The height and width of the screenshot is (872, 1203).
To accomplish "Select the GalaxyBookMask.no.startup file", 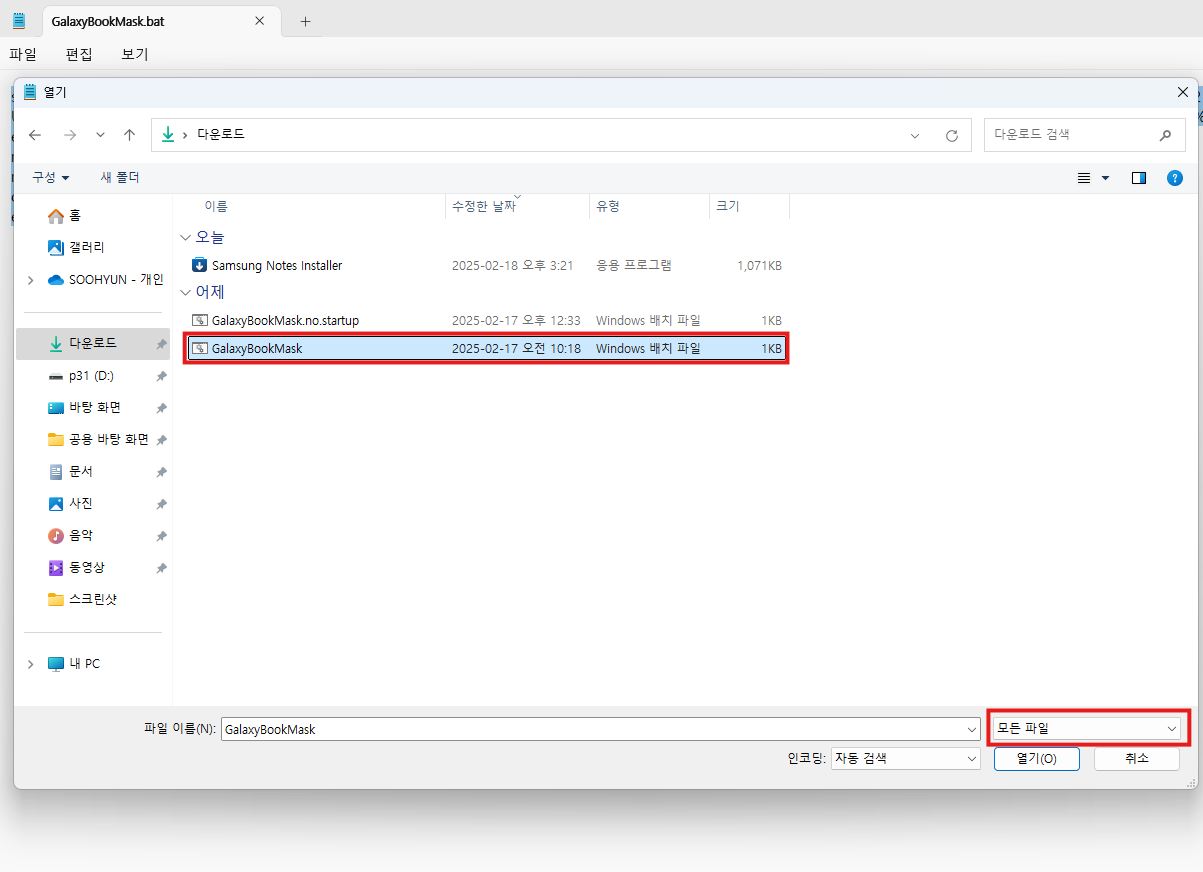I will [487, 321].
